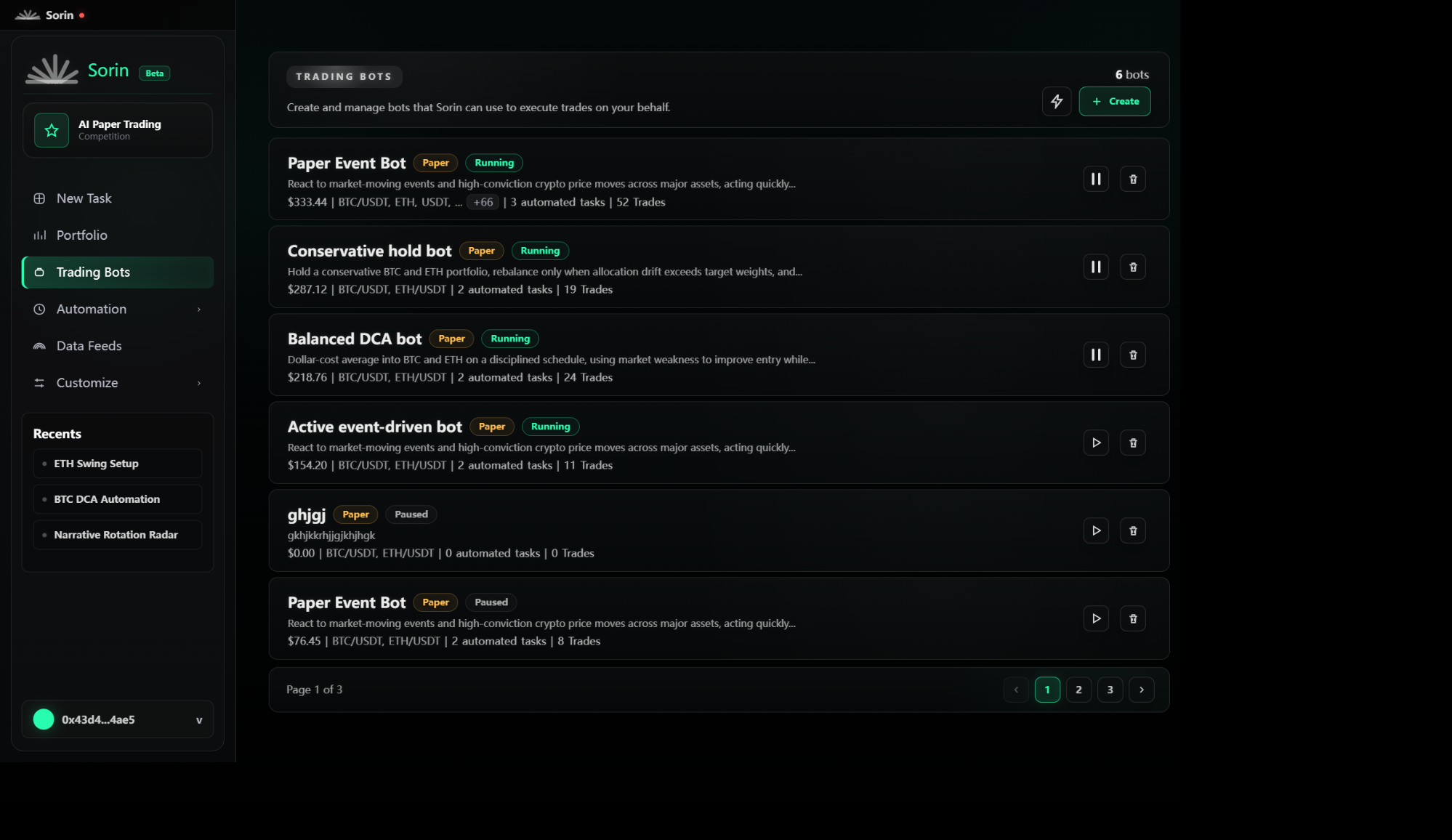This screenshot has height=840, width=1452.
Task: Click Running badge on Conservative hold bot
Action: point(540,251)
